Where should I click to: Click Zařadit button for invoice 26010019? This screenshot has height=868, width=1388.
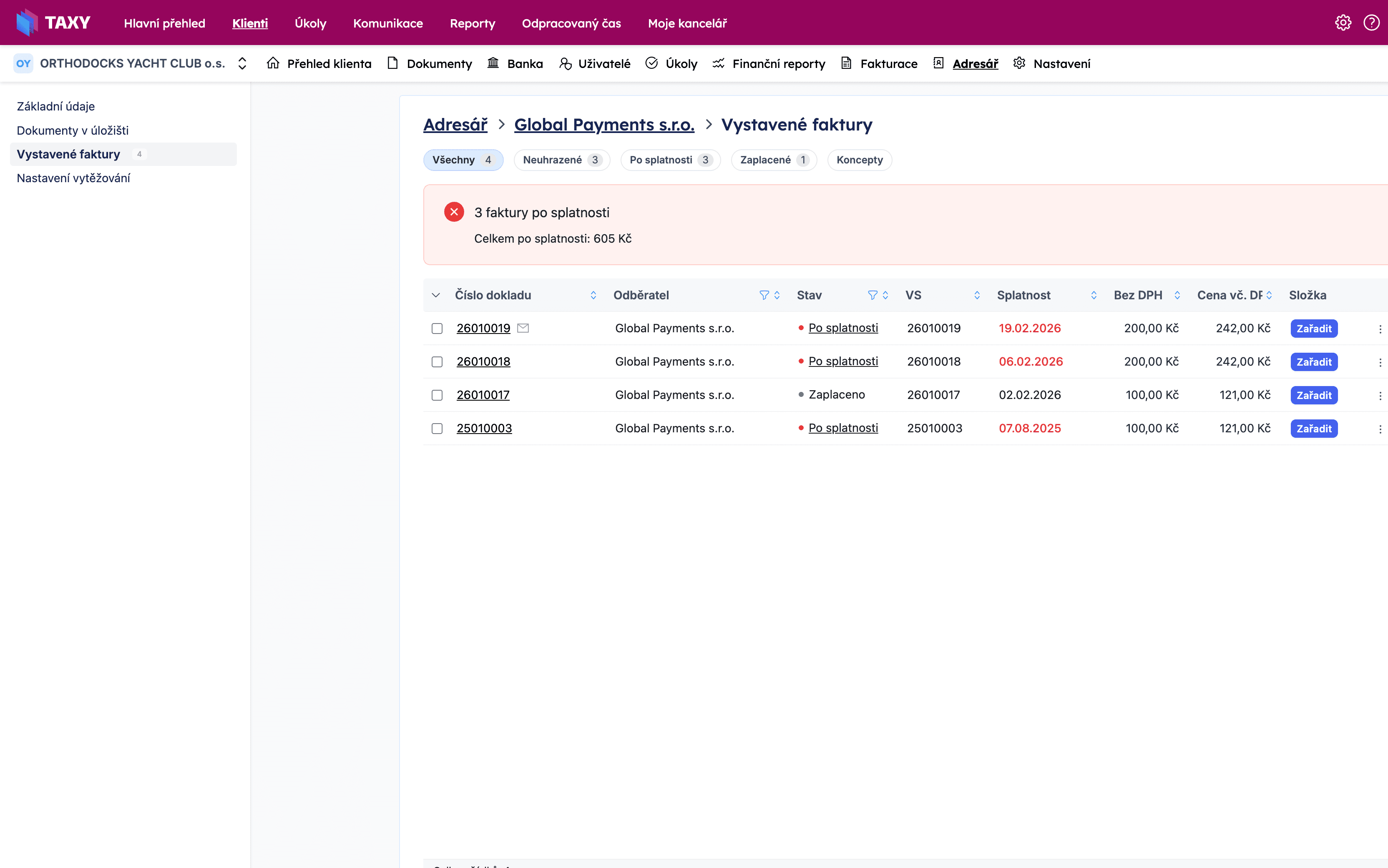click(x=1314, y=329)
